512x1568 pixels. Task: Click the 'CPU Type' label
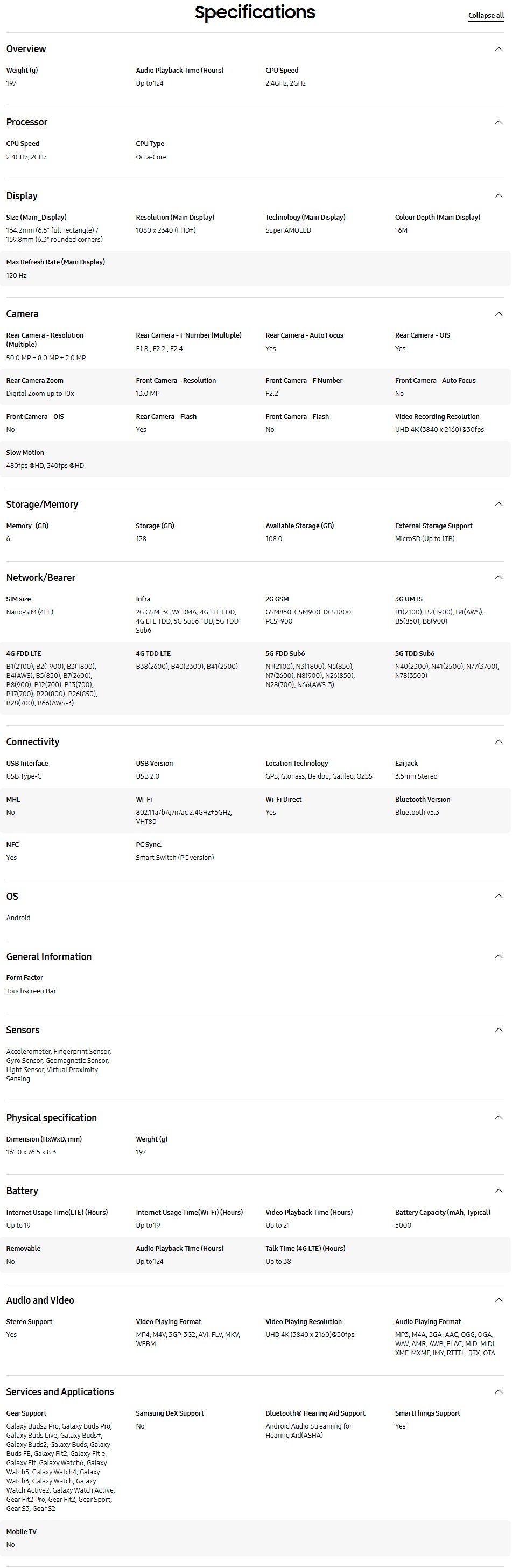(x=150, y=144)
